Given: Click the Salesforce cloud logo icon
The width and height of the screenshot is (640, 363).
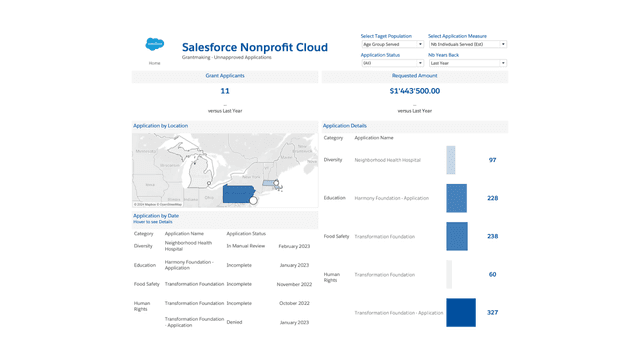Looking at the screenshot, I should coord(155,44).
